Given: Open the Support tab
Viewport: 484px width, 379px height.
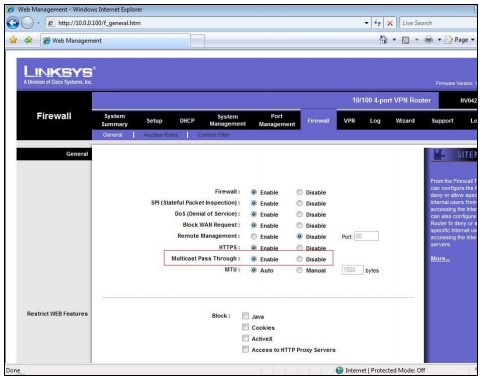Looking at the screenshot, I should [x=442, y=121].
